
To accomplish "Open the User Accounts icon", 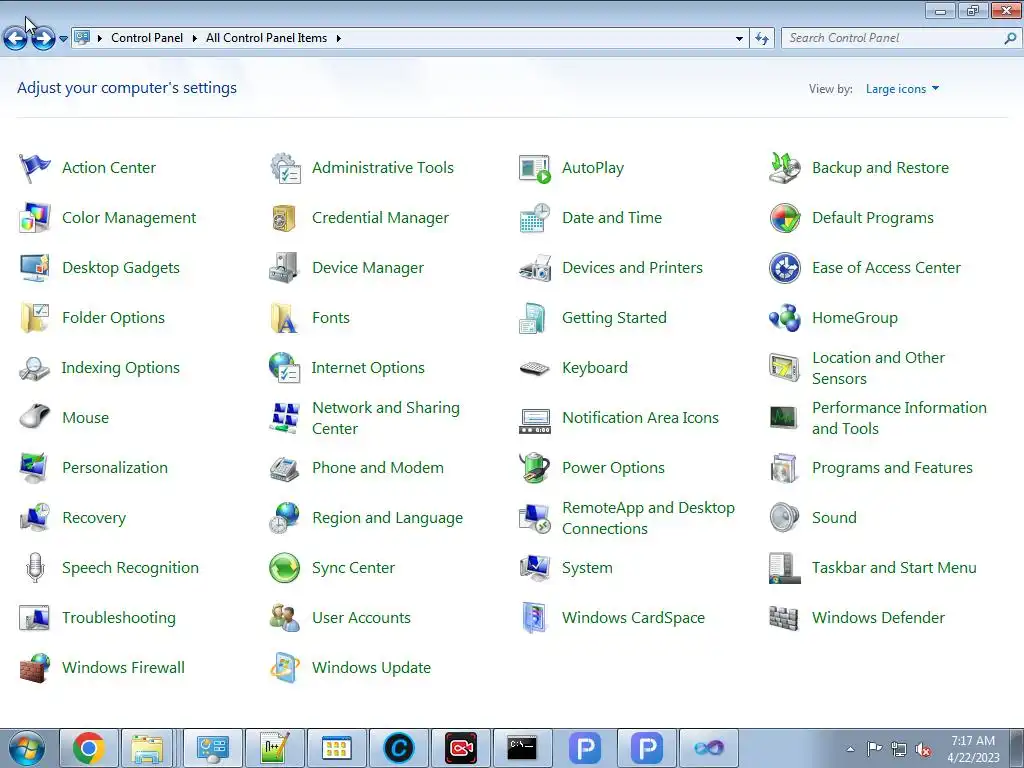I will pos(285,617).
